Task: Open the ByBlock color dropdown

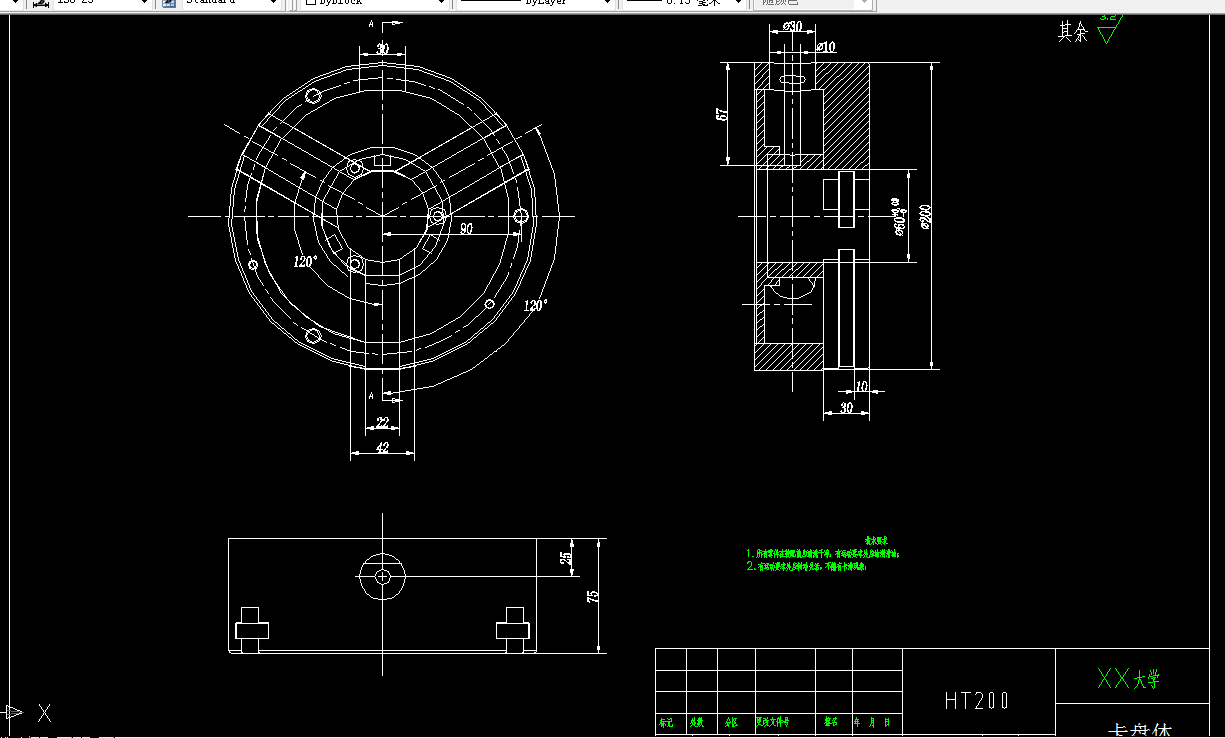Action: (374, 3)
